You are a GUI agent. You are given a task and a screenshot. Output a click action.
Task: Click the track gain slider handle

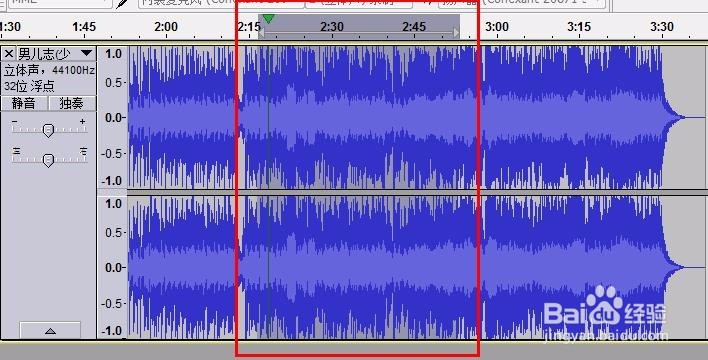[48, 131]
